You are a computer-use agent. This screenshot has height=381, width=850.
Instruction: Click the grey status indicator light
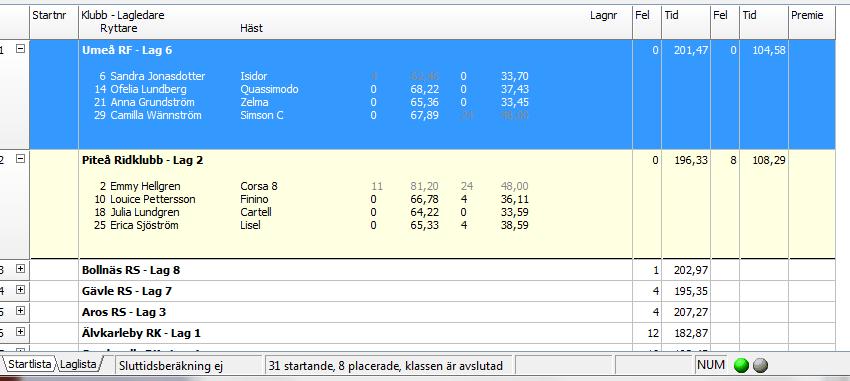[761, 366]
